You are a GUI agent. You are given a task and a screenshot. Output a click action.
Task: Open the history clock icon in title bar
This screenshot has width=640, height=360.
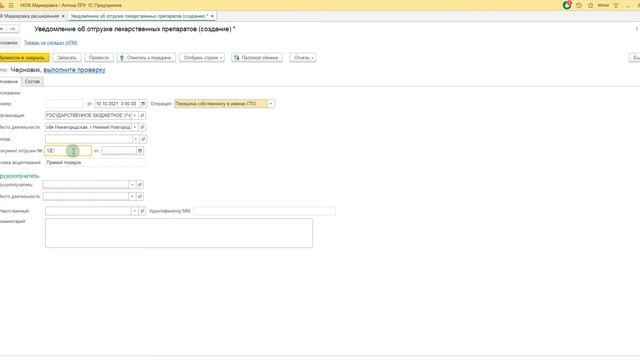579,5
